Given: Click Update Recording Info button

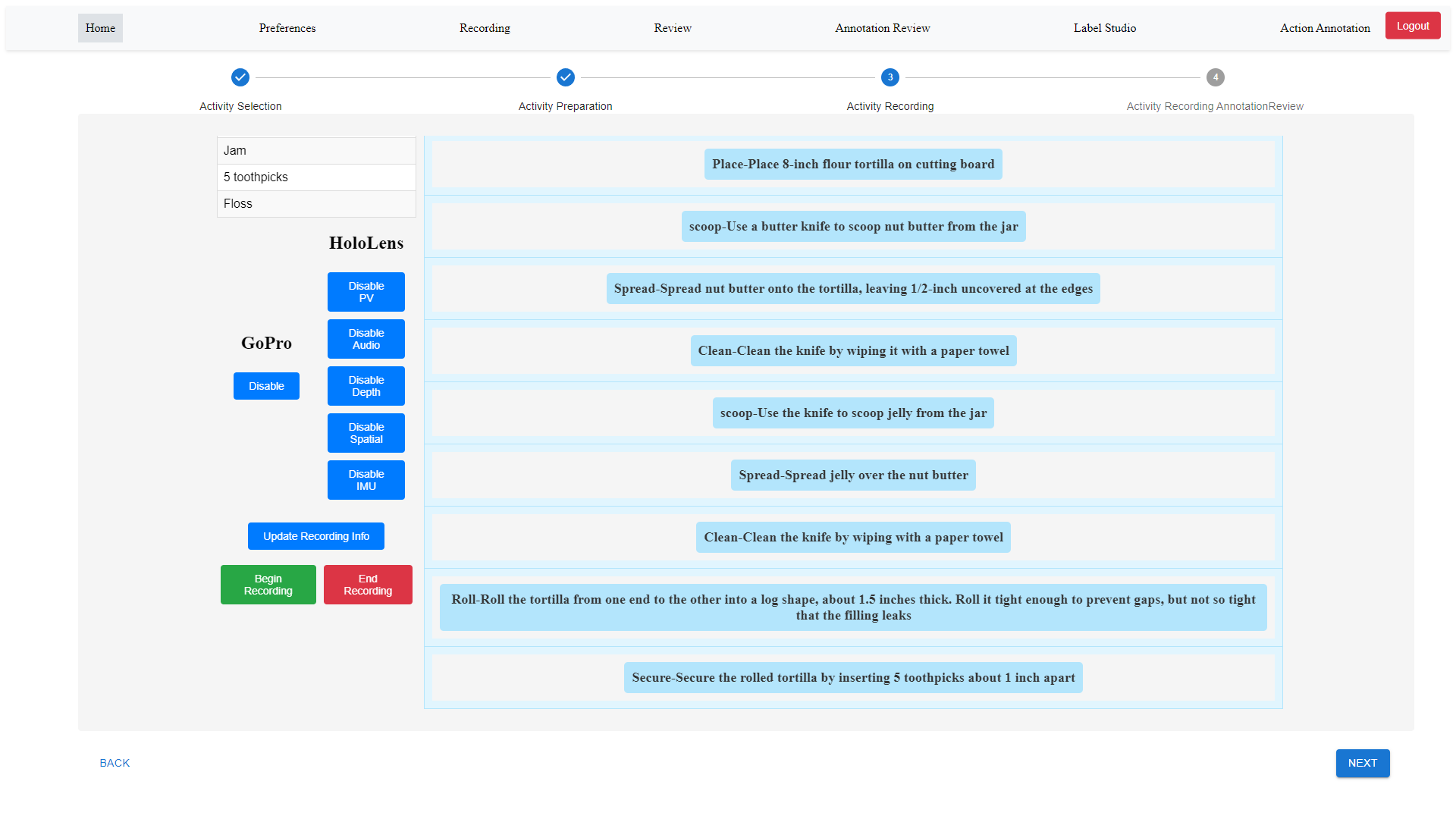Looking at the screenshot, I should tap(315, 536).
